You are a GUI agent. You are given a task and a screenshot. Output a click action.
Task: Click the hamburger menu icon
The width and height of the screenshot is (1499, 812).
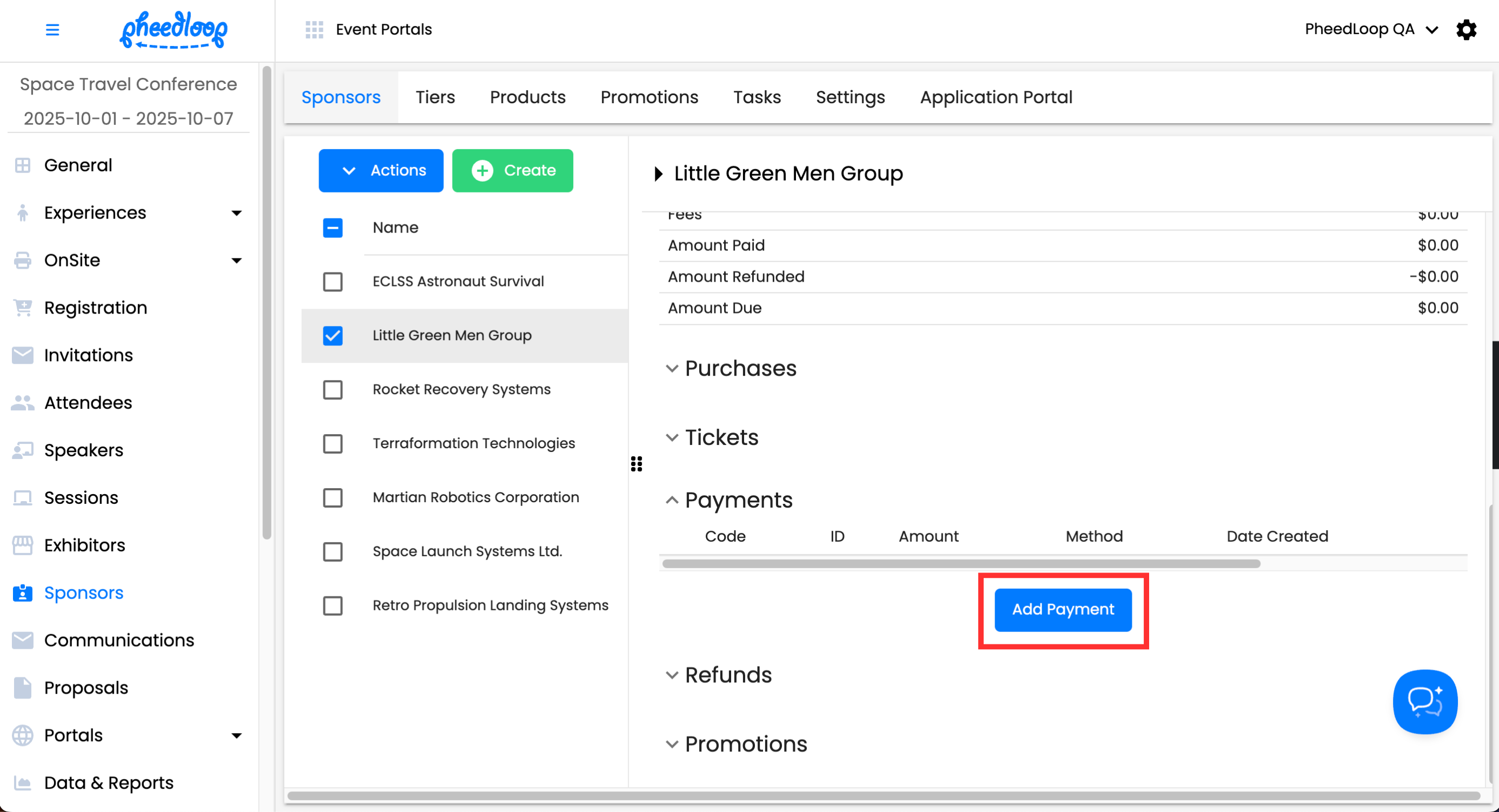click(x=52, y=29)
